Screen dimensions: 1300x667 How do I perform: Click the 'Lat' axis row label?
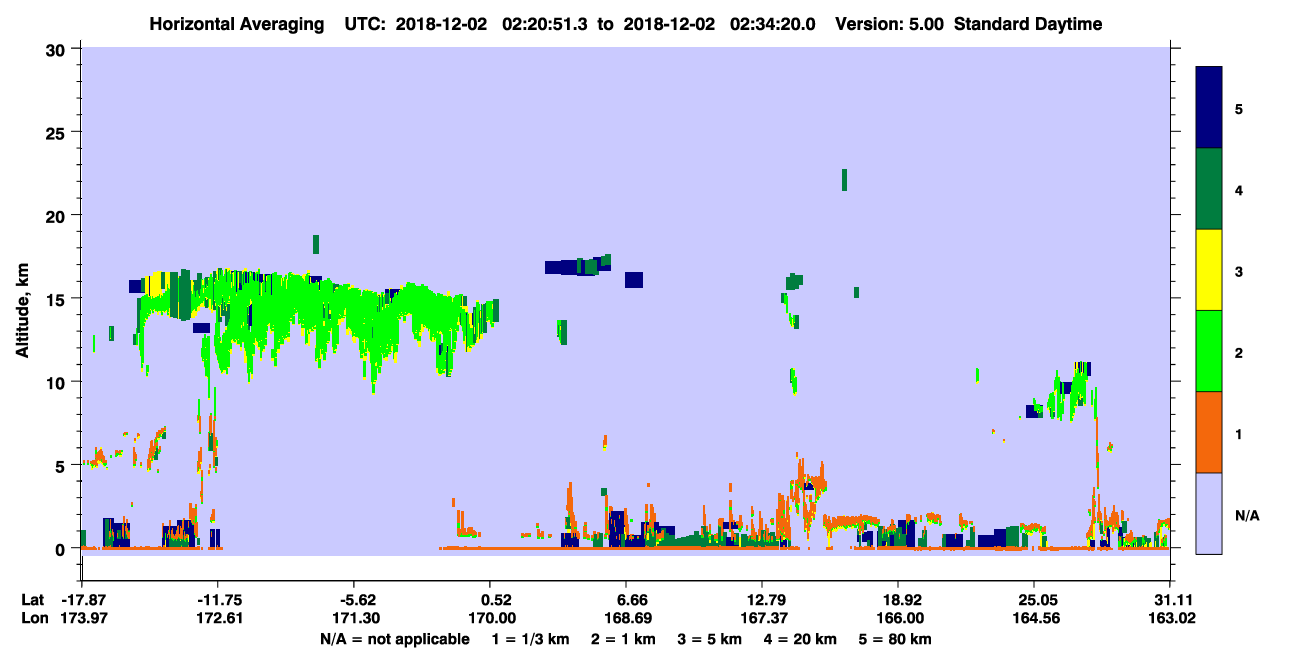(32, 600)
